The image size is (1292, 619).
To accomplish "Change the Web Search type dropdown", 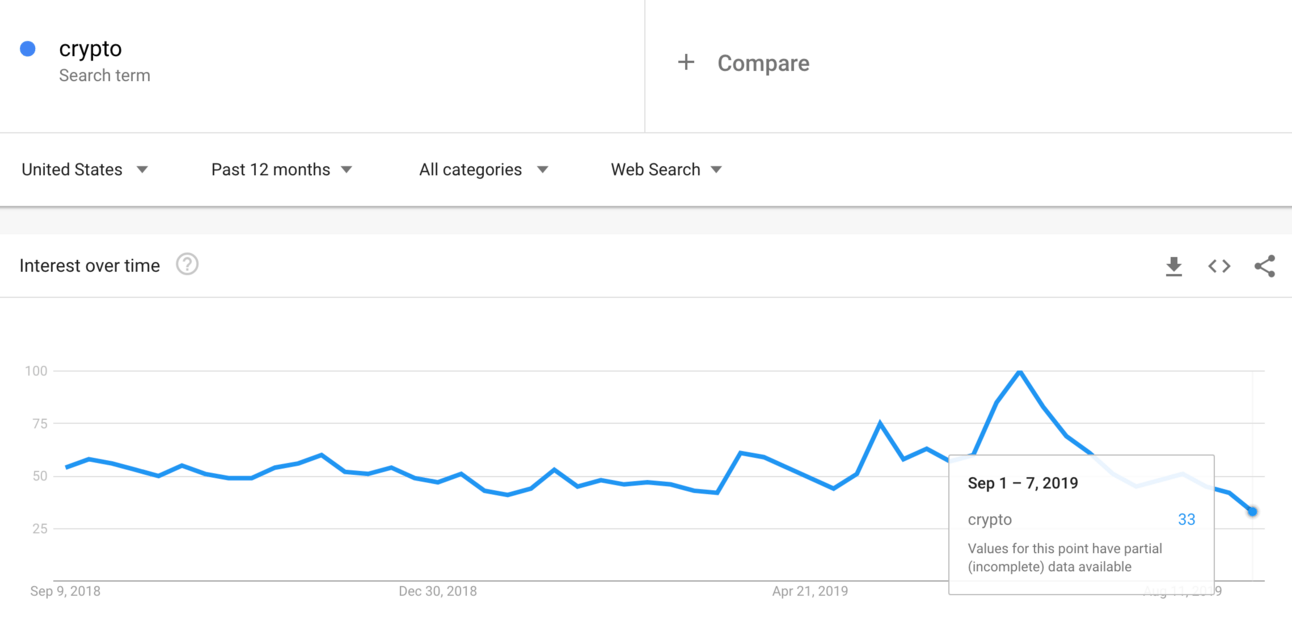I will (667, 170).
